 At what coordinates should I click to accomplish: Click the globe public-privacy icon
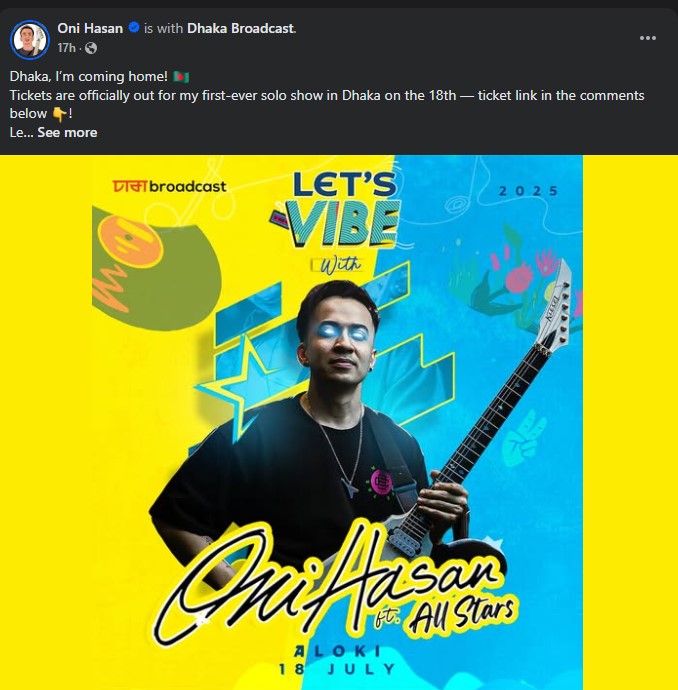[x=91, y=48]
